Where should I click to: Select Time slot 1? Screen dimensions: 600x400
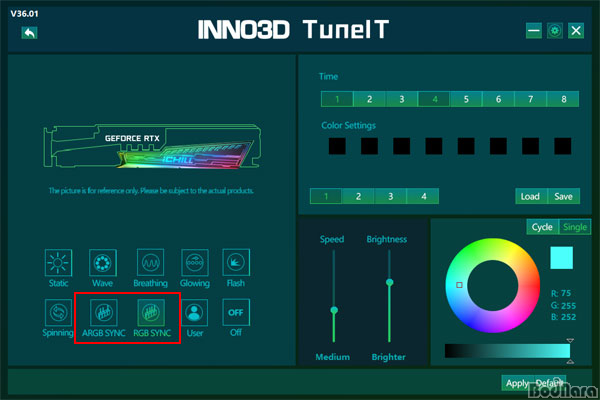tap(337, 99)
